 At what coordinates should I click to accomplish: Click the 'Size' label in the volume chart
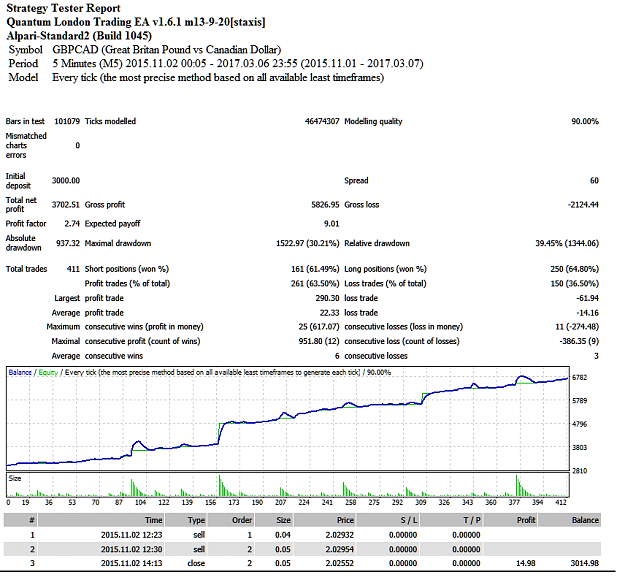(15, 478)
